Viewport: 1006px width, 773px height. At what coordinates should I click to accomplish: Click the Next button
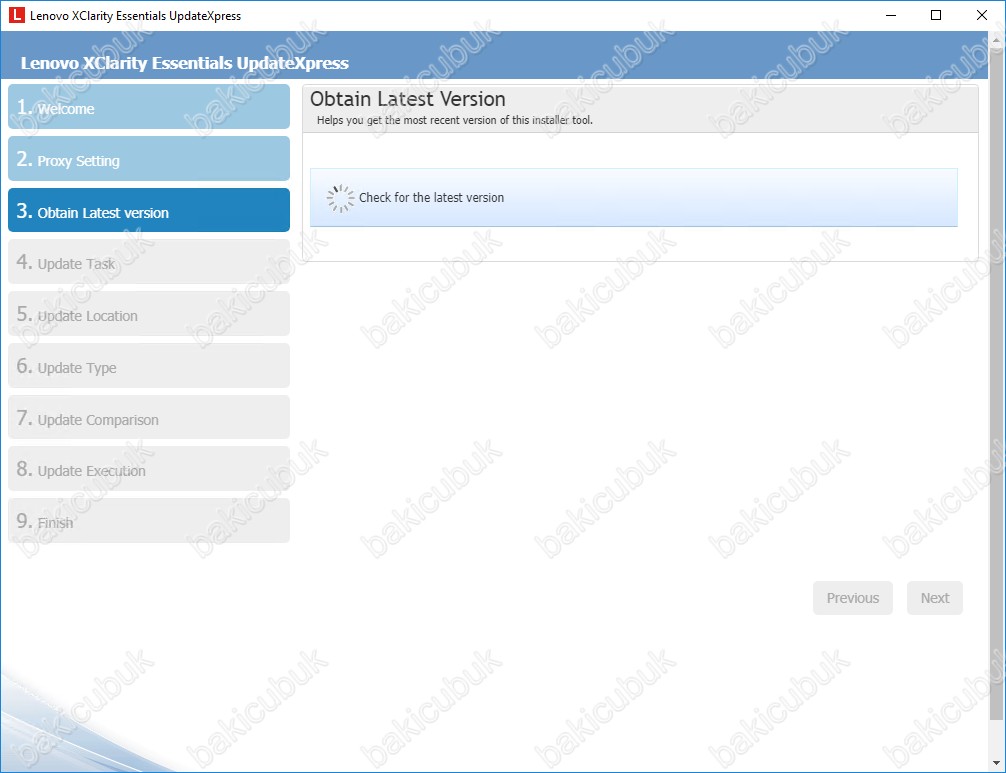(x=935, y=598)
